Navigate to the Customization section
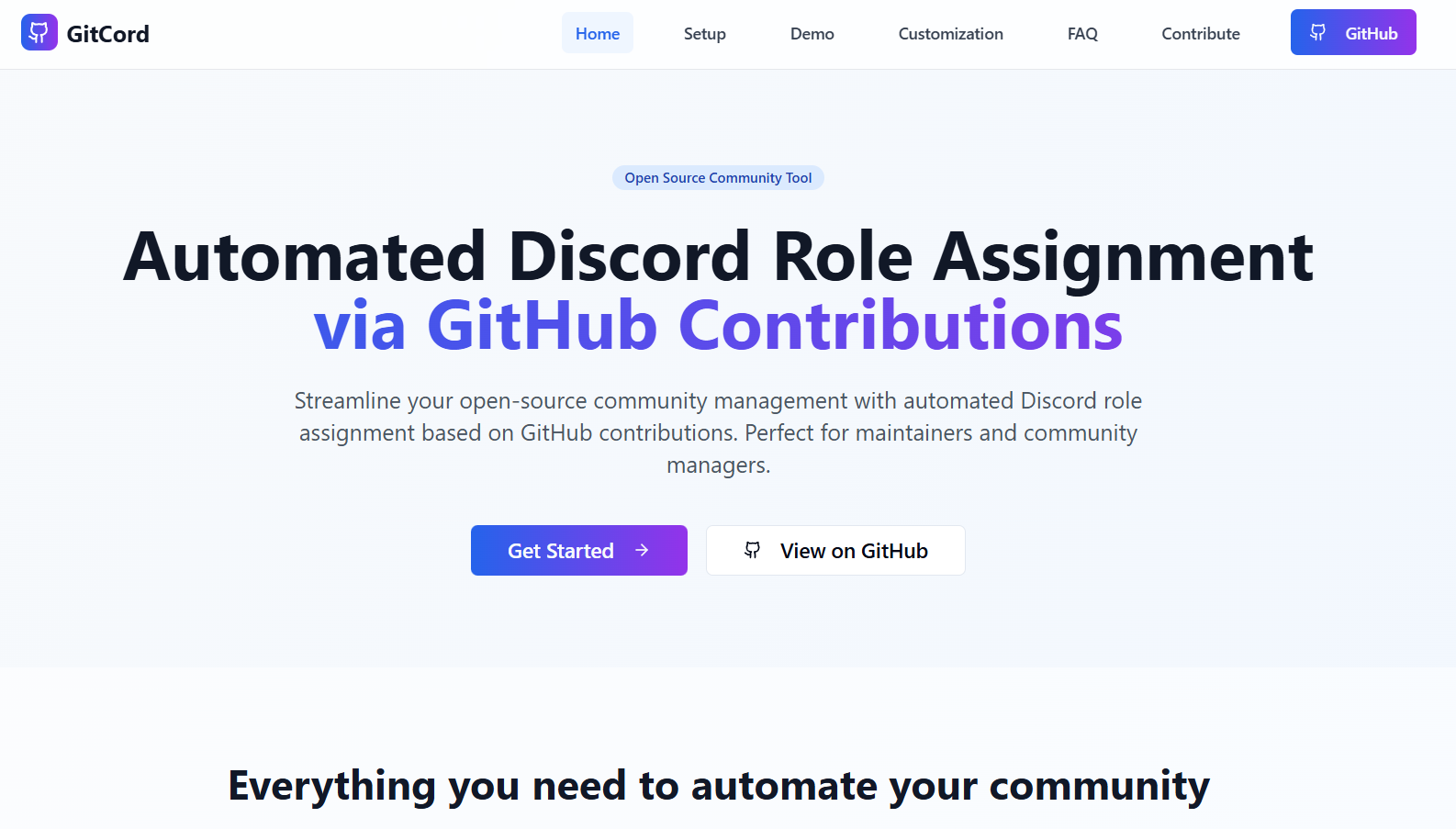This screenshot has width=1456, height=829. click(950, 34)
